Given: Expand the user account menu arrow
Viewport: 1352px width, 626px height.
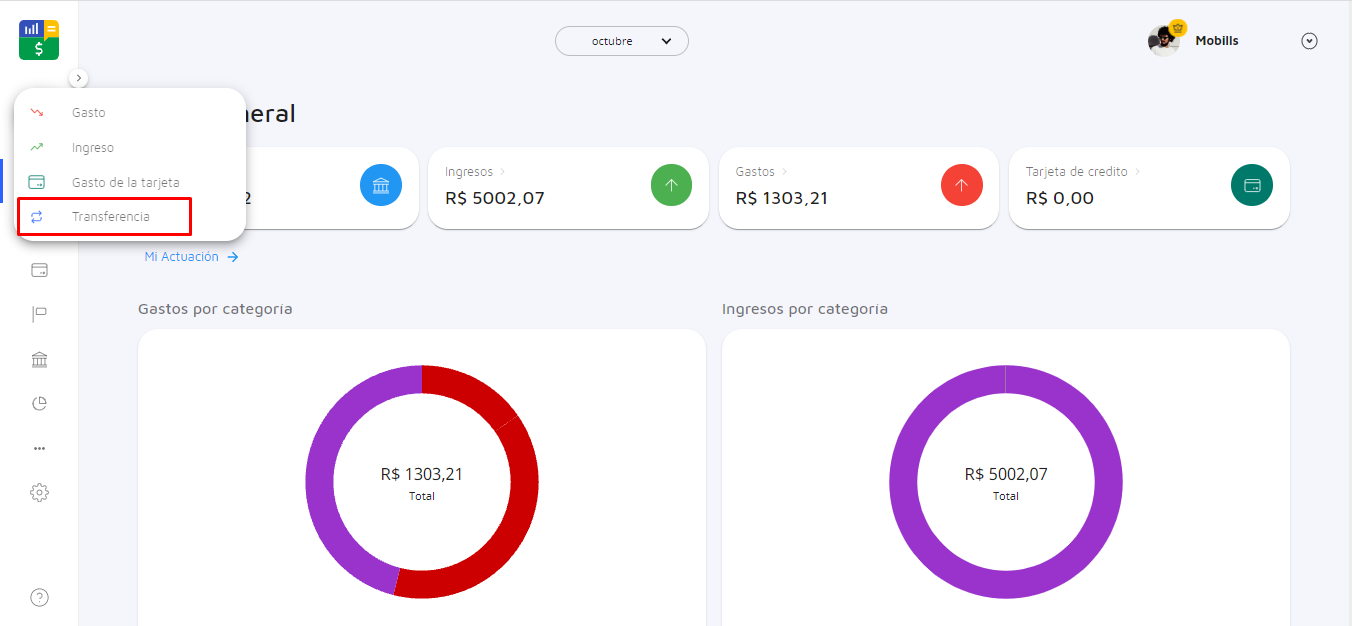Looking at the screenshot, I should [x=1309, y=41].
